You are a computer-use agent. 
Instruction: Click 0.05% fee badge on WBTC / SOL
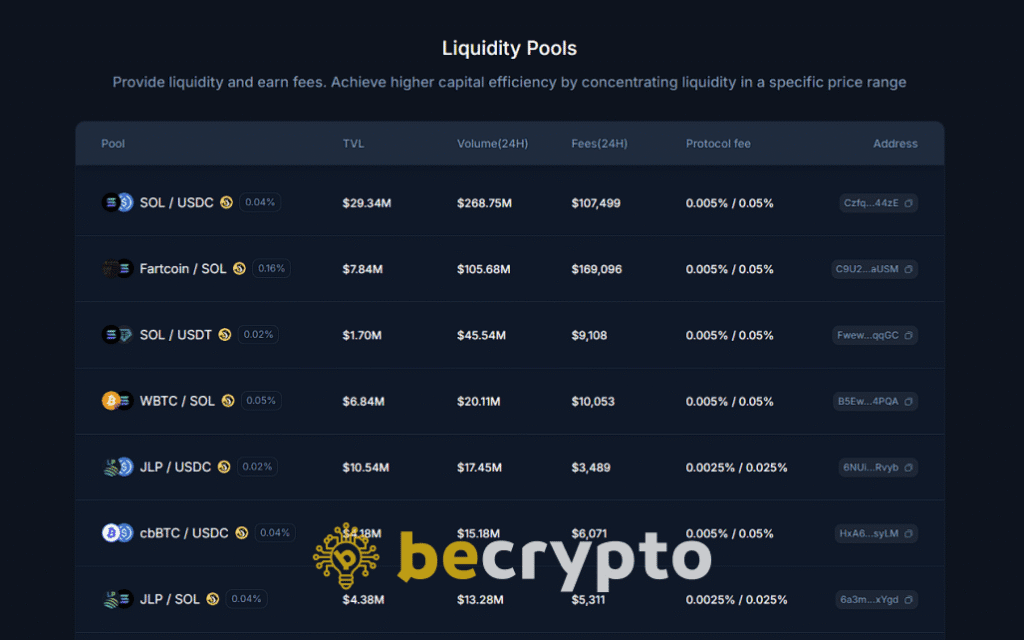(261, 401)
